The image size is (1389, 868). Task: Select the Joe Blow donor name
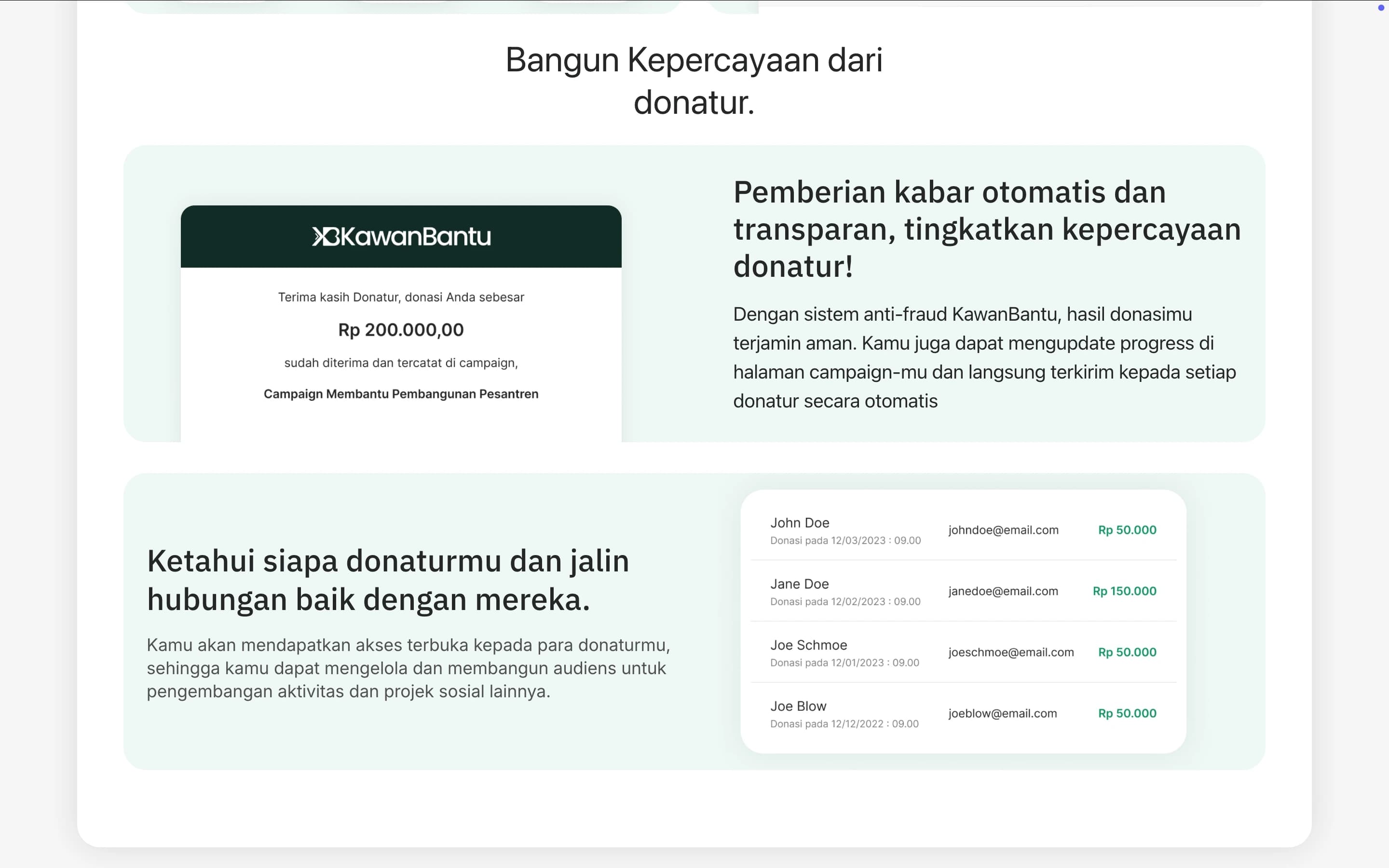tap(798, 706)
